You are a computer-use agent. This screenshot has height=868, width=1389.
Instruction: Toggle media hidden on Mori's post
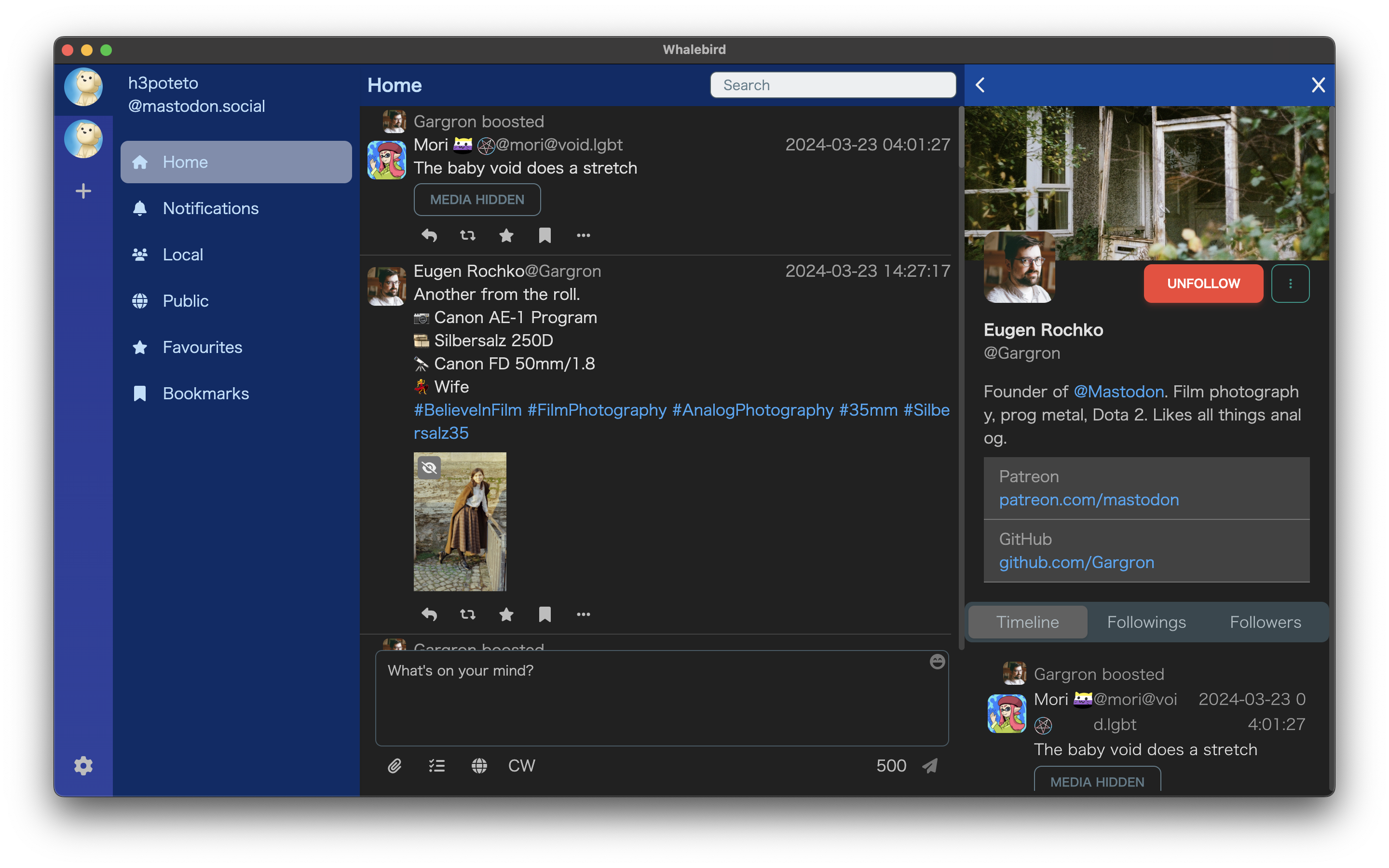coord(477,199)
